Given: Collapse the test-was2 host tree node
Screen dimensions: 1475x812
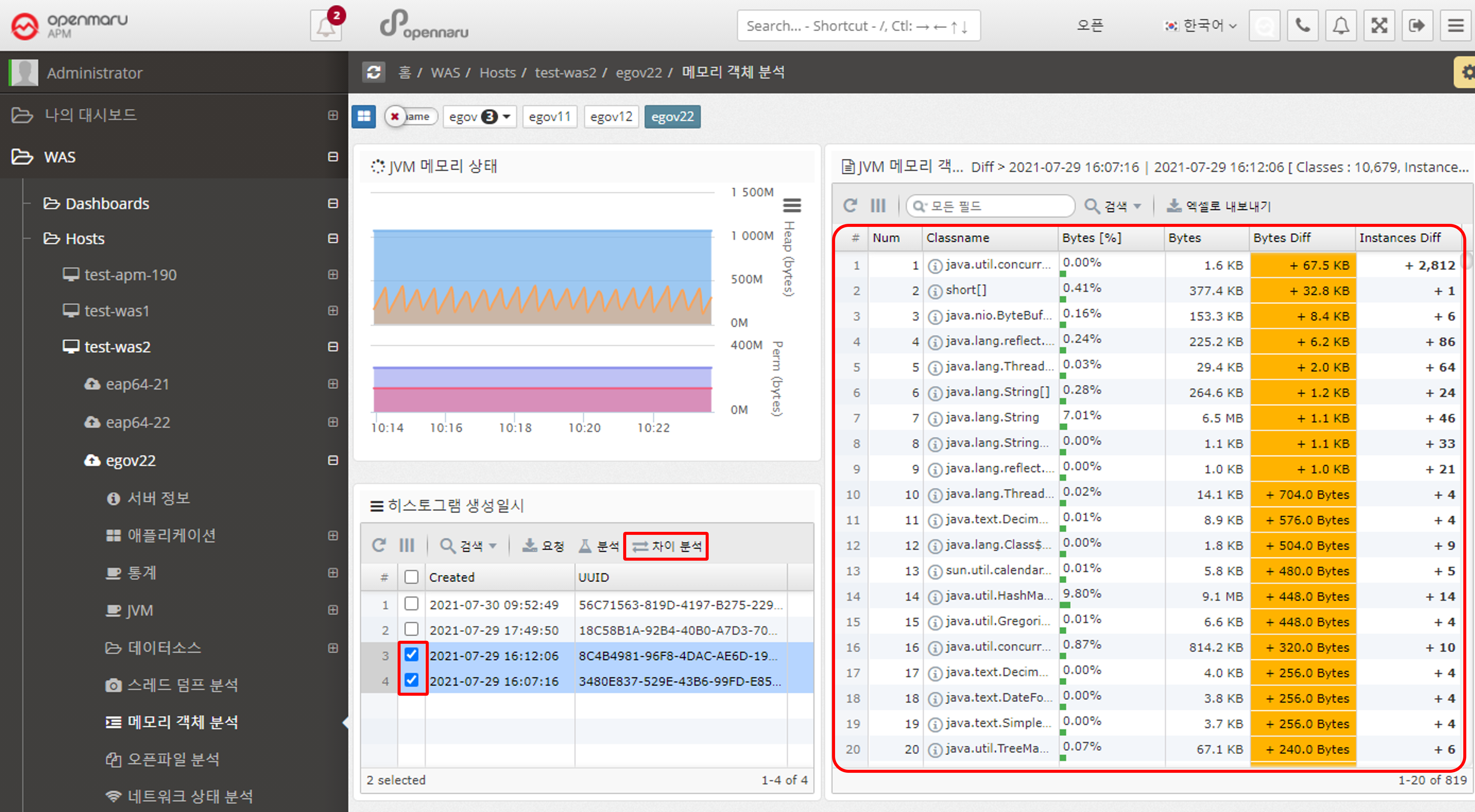Looking at the screenshot, I should point(333,347).
